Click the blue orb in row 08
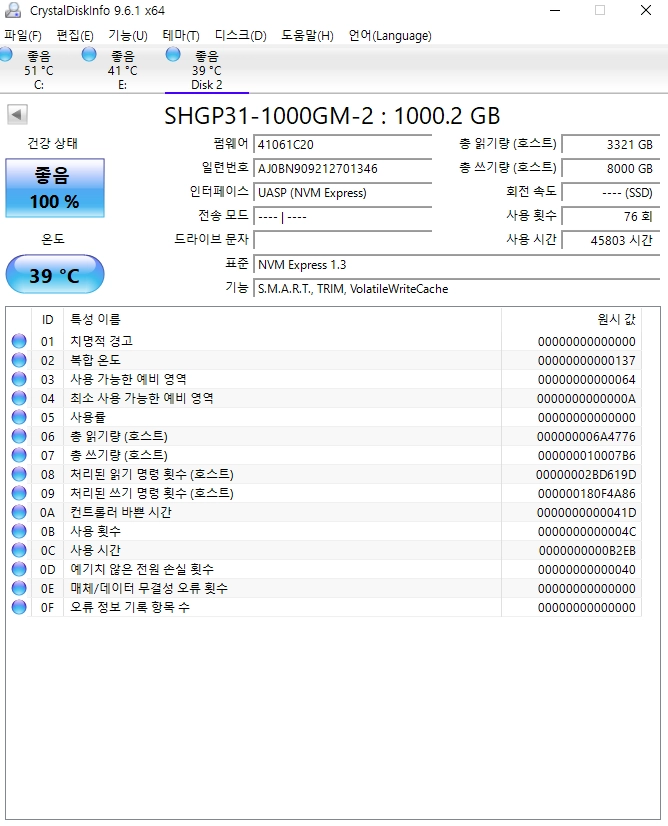The height and width of the screenshot is (826, 668). (19, 474)
